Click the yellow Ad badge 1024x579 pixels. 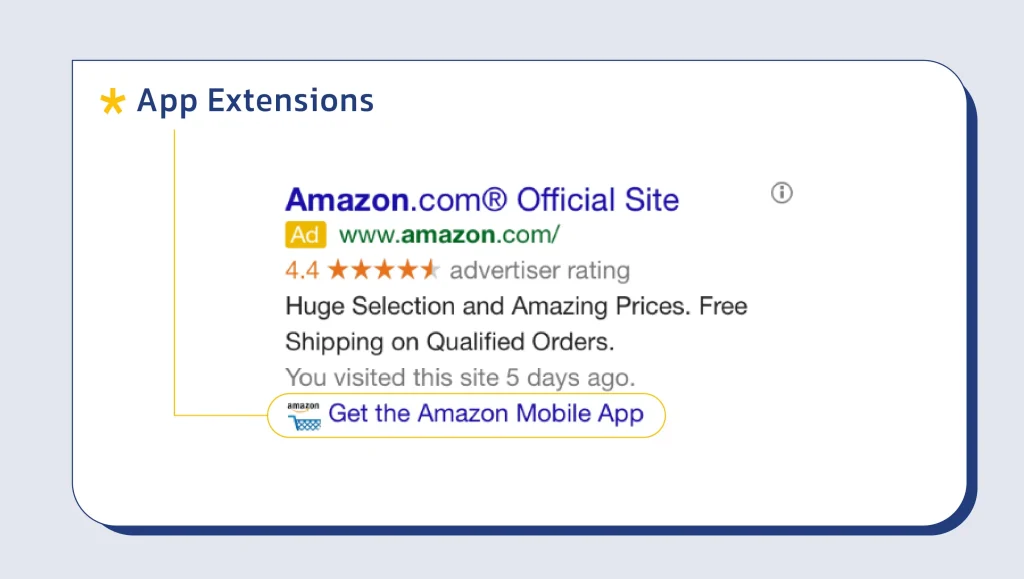point(305,235)
